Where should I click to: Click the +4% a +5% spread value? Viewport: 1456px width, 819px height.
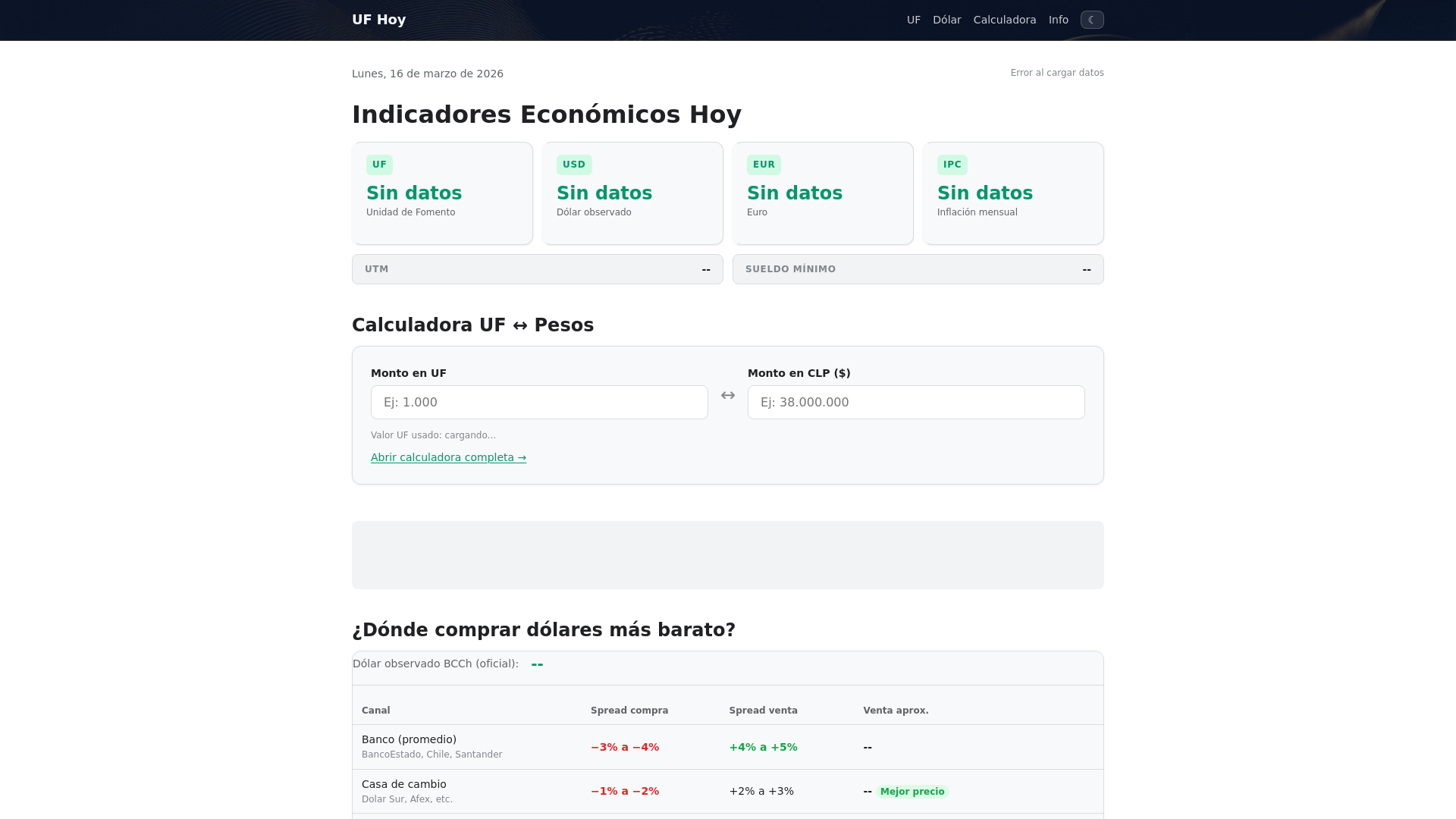763,747
